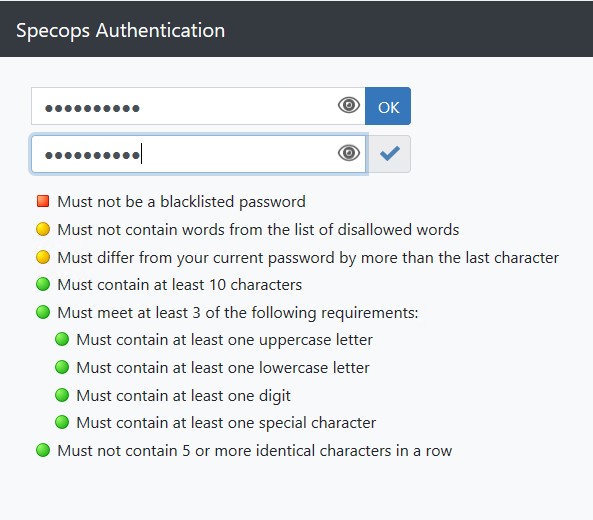Click the Specops Authentication title text

click(120, 31)
